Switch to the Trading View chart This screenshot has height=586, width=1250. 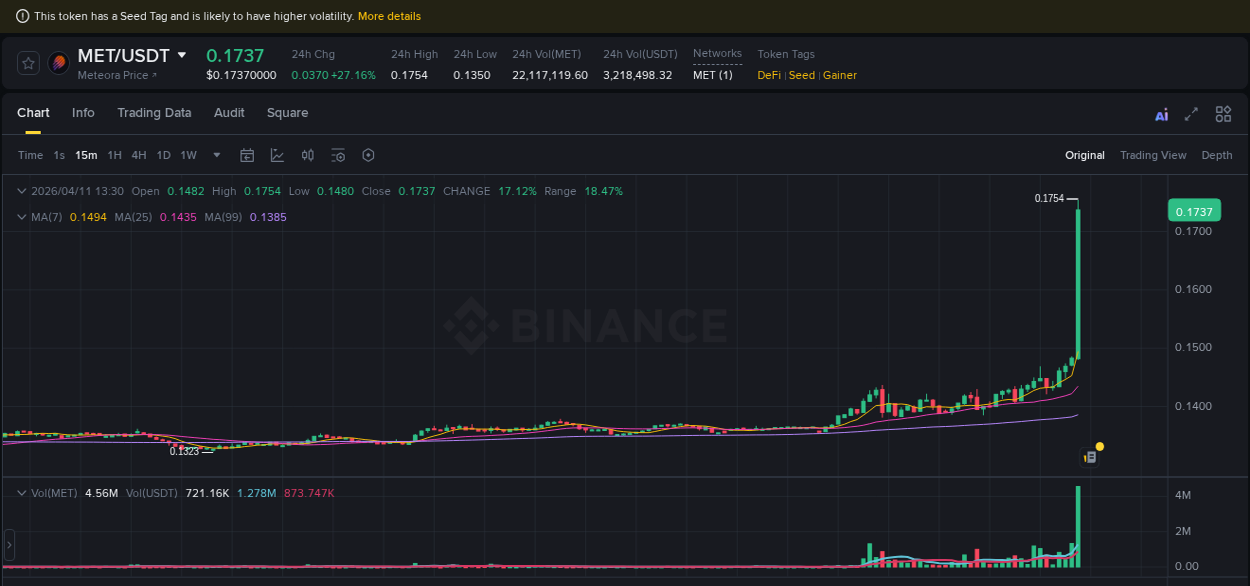pyautogui.click(x=1153, y=155)
